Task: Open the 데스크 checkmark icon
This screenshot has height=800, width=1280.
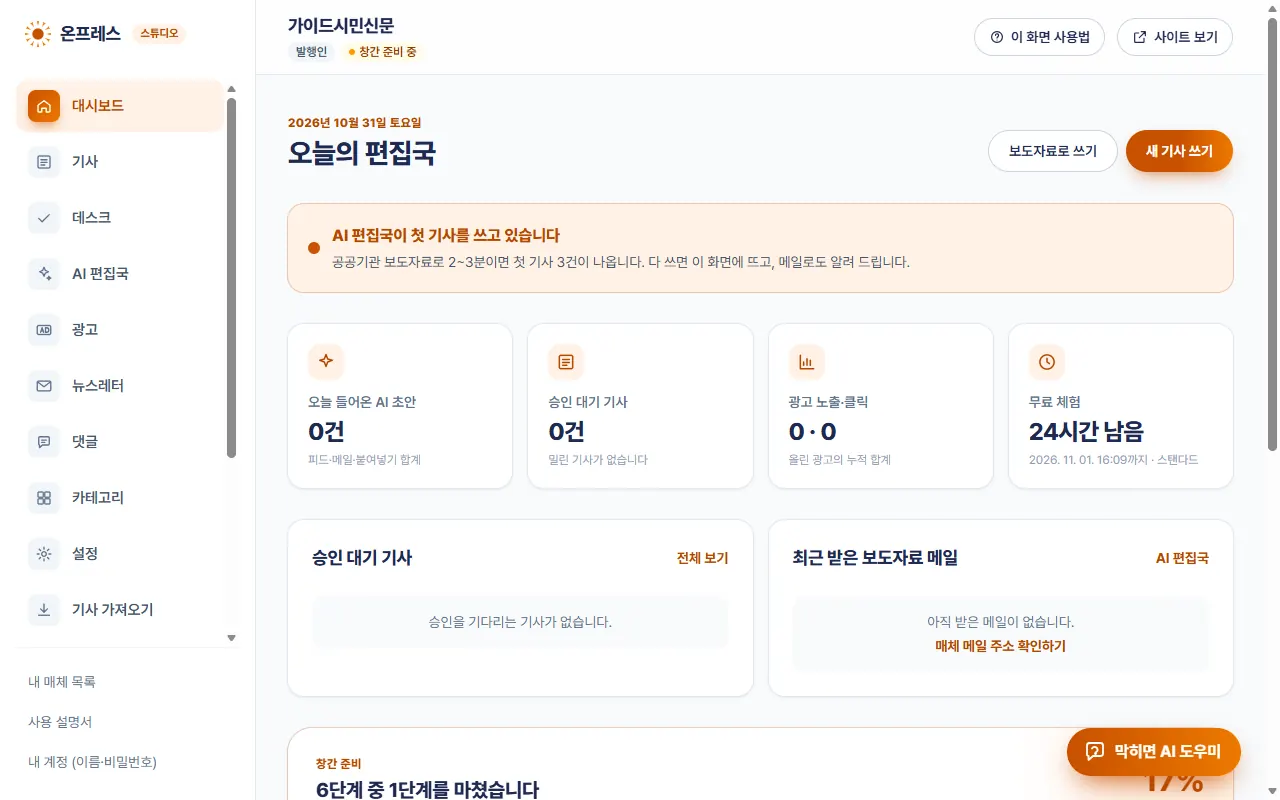Action: pos(44,218)
